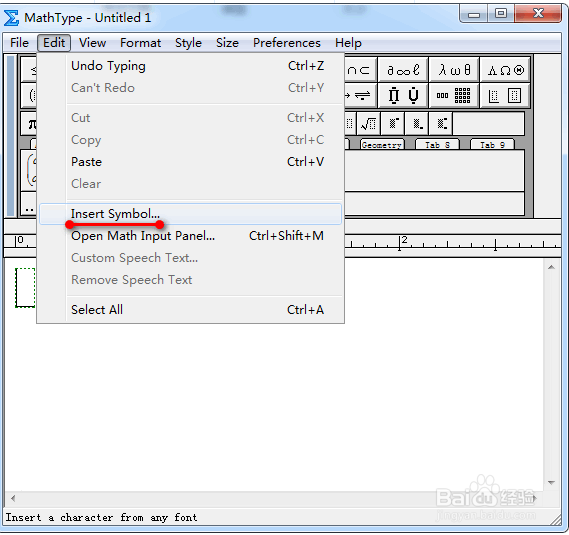
Task: Choose Undo Typing from Edit menu
Action: pos(191,66)
